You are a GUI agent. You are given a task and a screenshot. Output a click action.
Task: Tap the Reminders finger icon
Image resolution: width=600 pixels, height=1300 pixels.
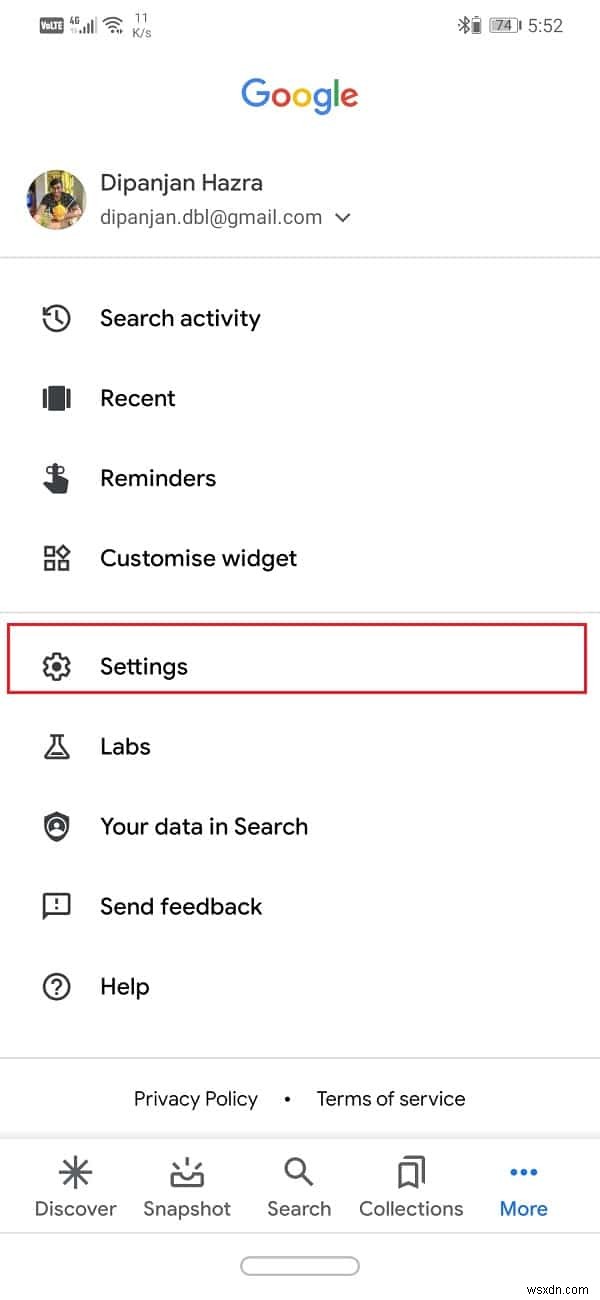[56, 479]
